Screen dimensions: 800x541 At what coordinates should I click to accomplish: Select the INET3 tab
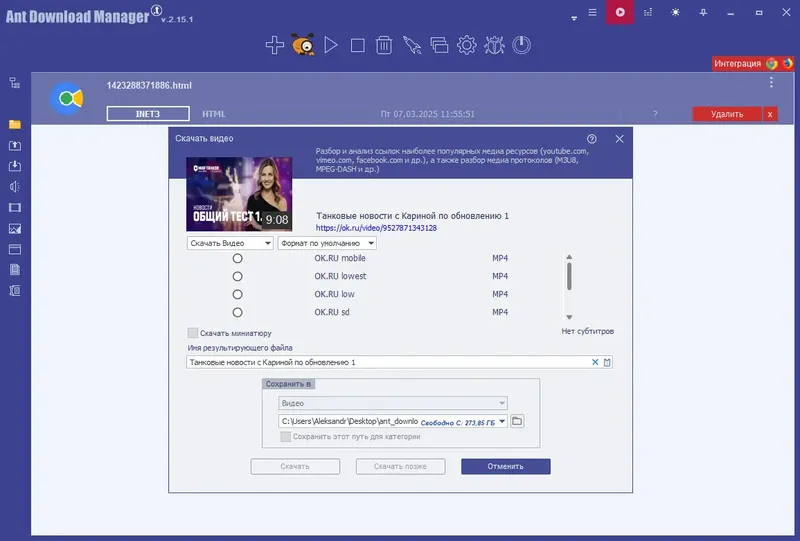(x=148, y=114)
